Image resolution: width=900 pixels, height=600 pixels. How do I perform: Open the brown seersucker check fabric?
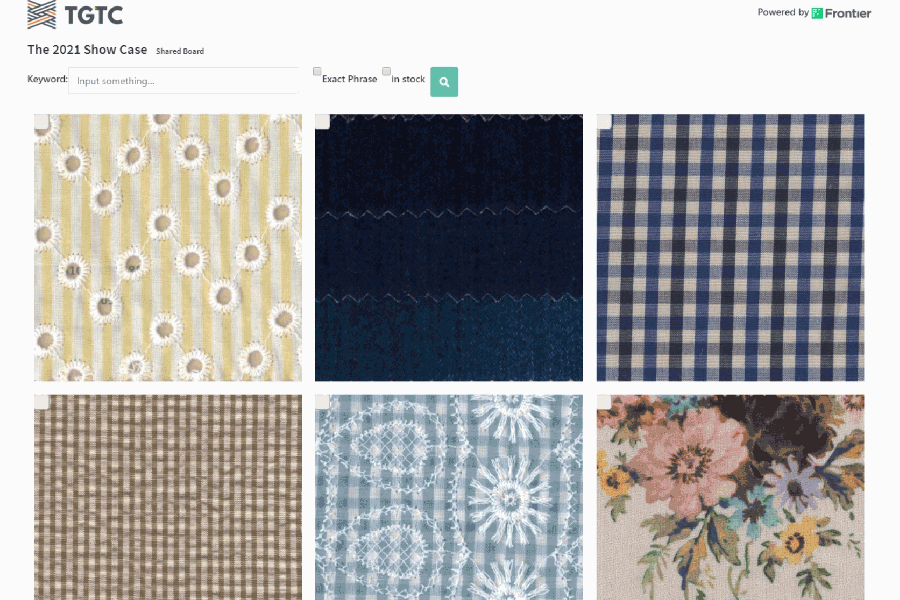(168, 497)
